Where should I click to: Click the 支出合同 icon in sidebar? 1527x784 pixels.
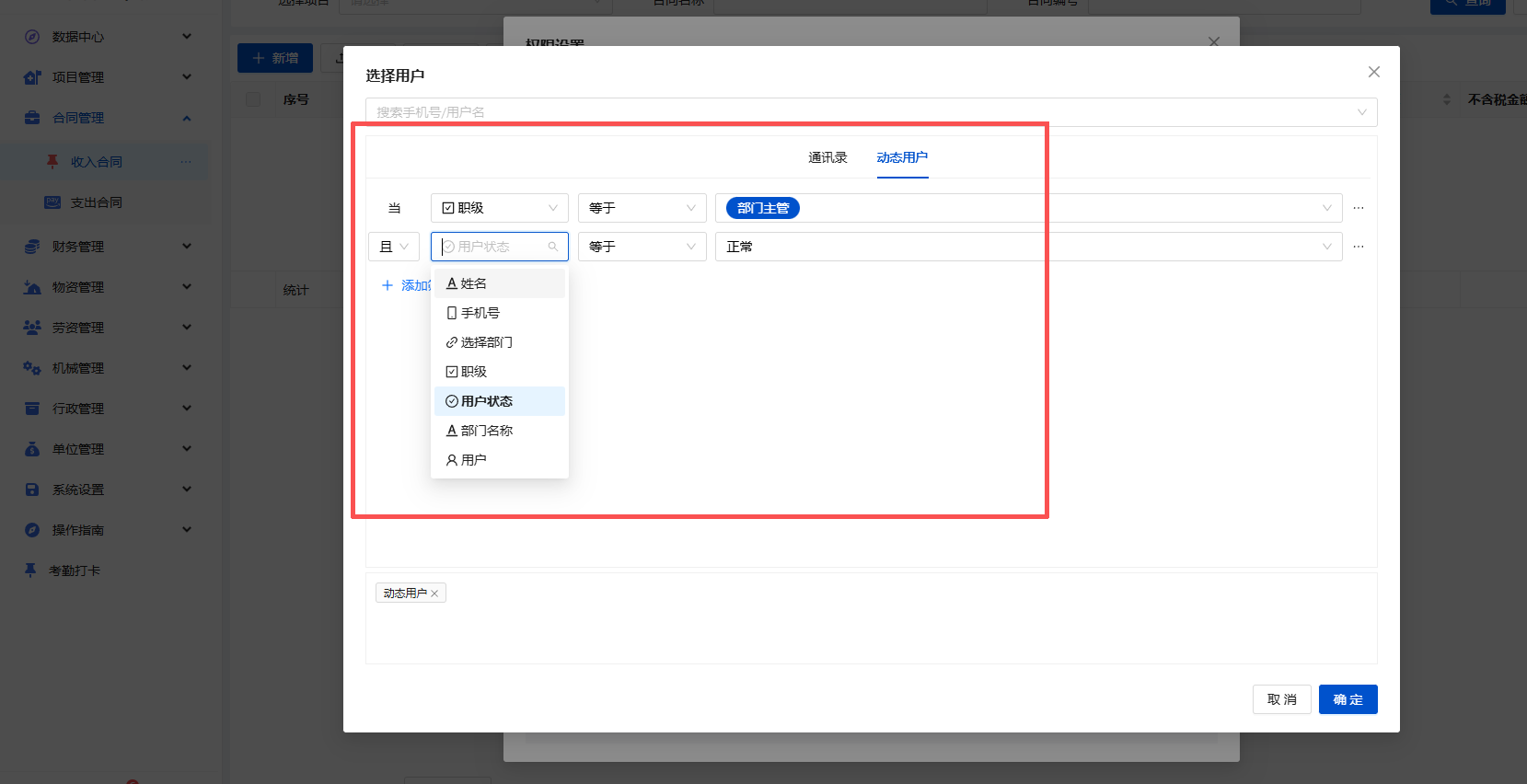point(52,202)
